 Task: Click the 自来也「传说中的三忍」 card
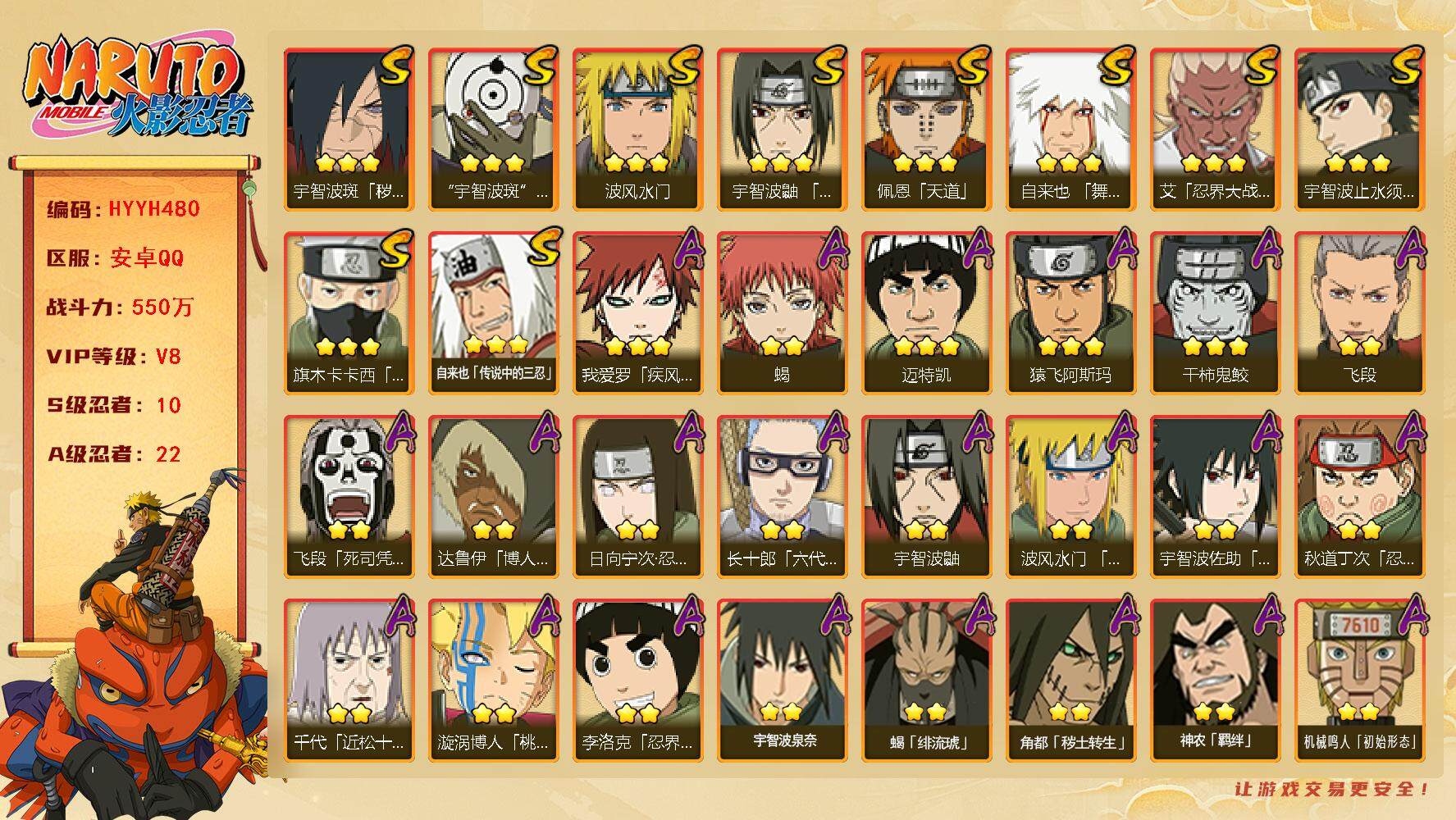tap(493, 312)
